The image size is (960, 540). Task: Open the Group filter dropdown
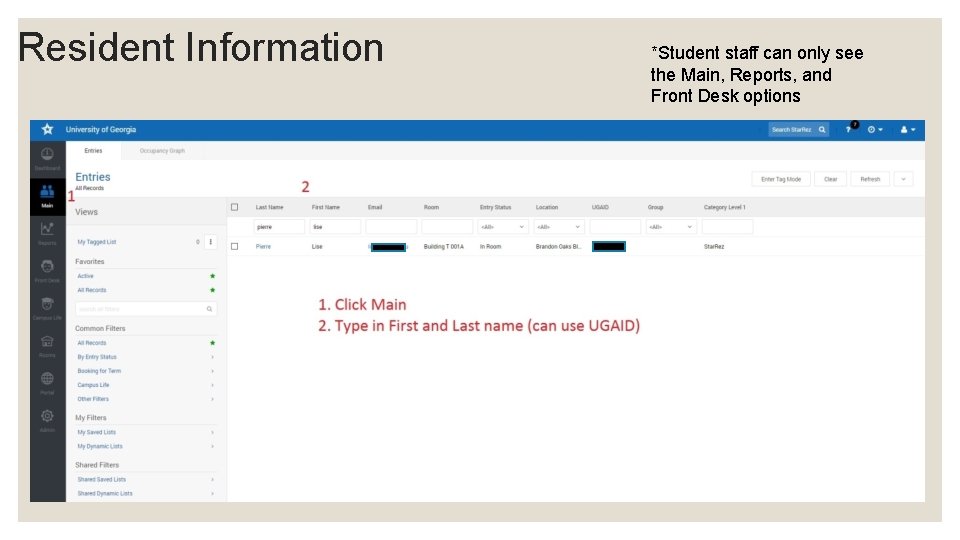click(670, 227)
